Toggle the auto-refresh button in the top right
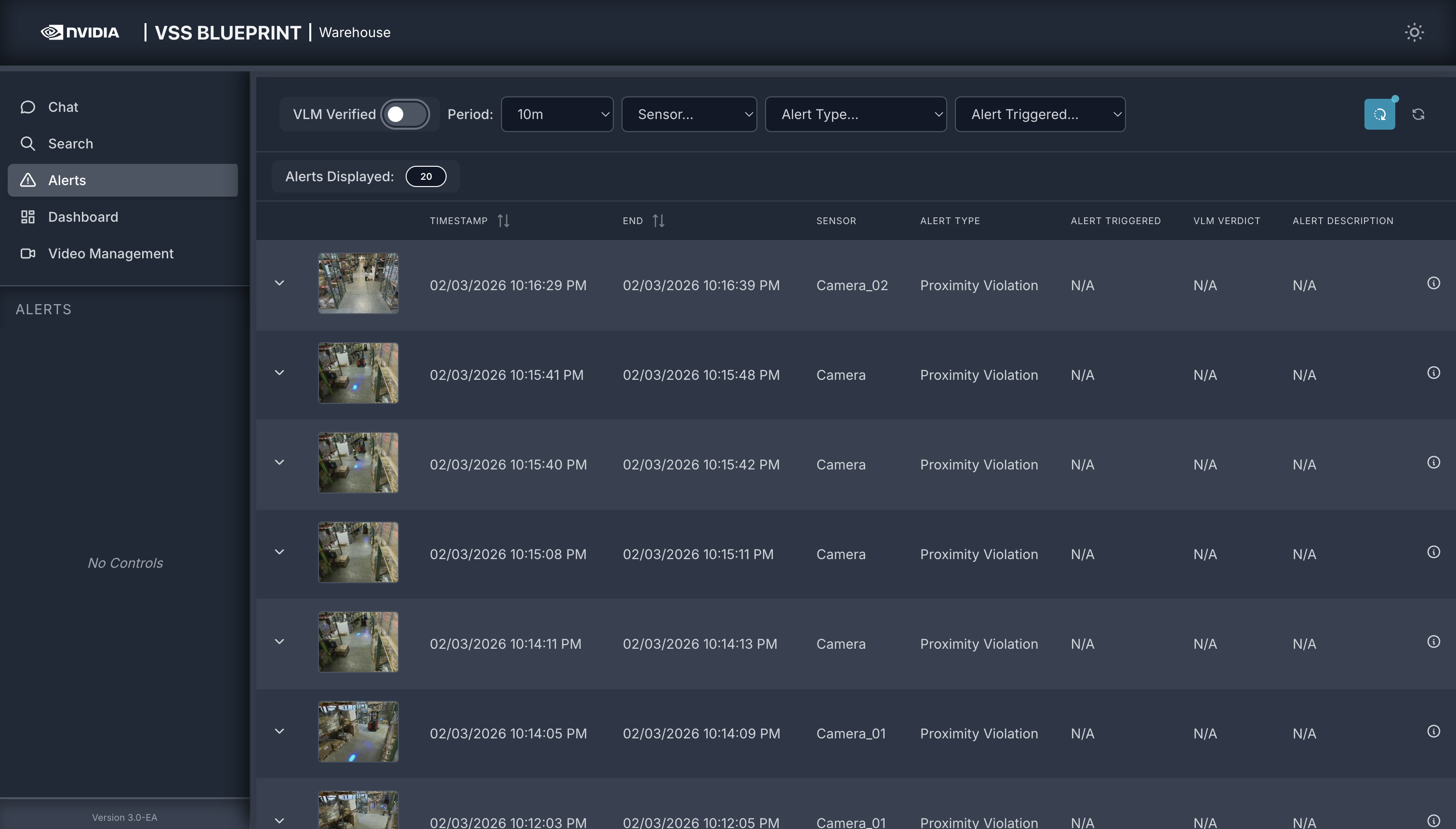1456x829 pixels. tap(1380, 114)
